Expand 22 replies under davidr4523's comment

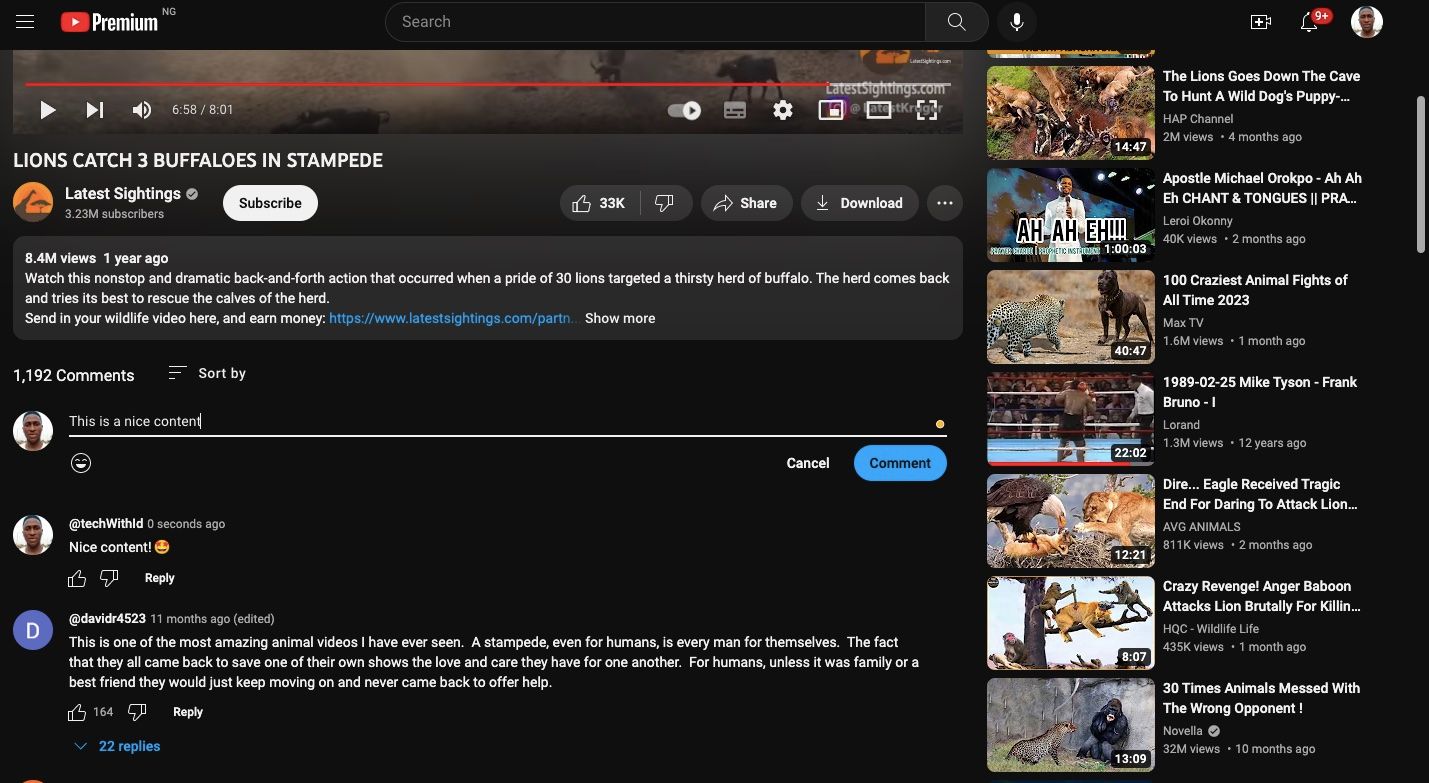point(118,746)
